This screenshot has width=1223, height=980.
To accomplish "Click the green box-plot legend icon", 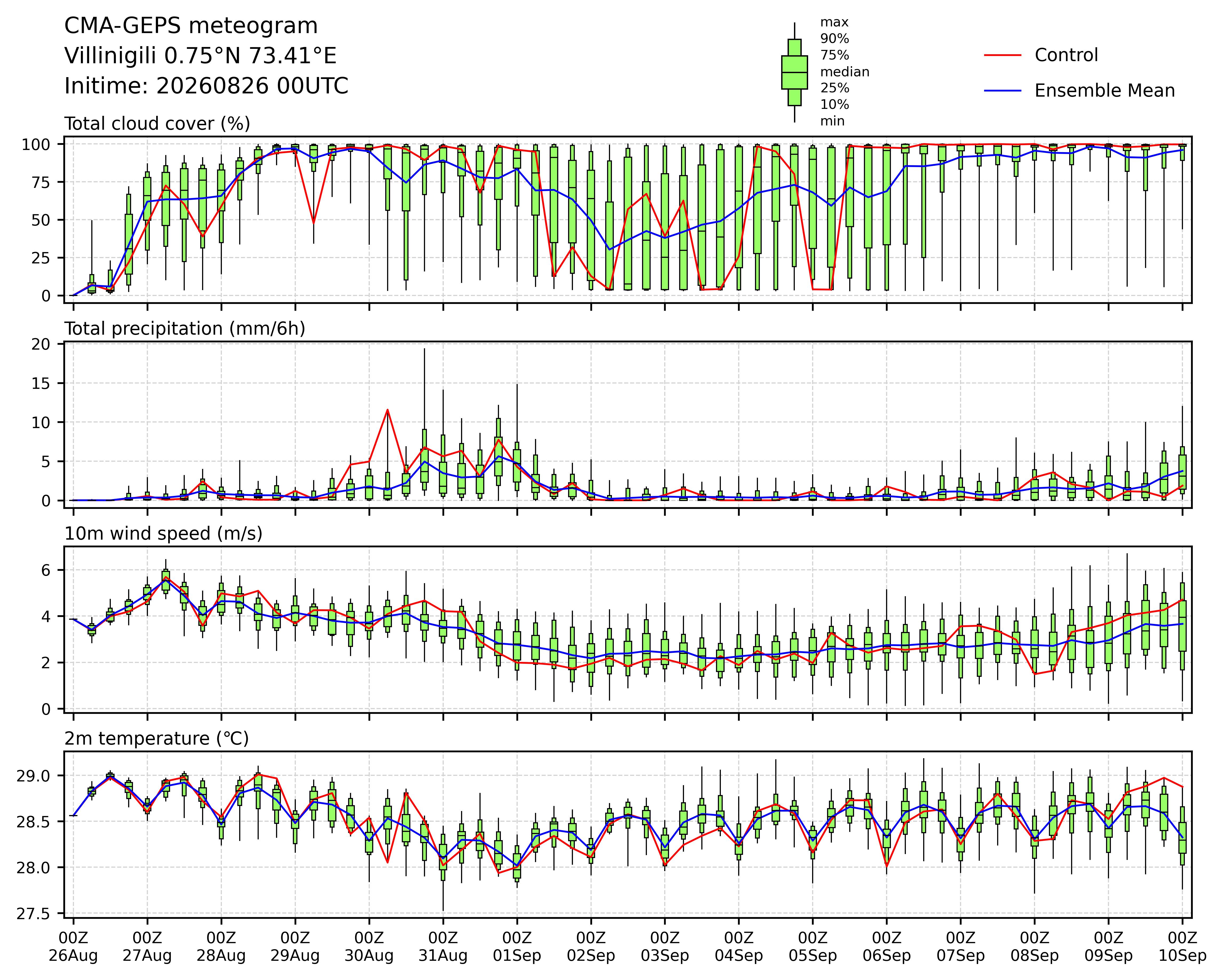I will [794, 73].
